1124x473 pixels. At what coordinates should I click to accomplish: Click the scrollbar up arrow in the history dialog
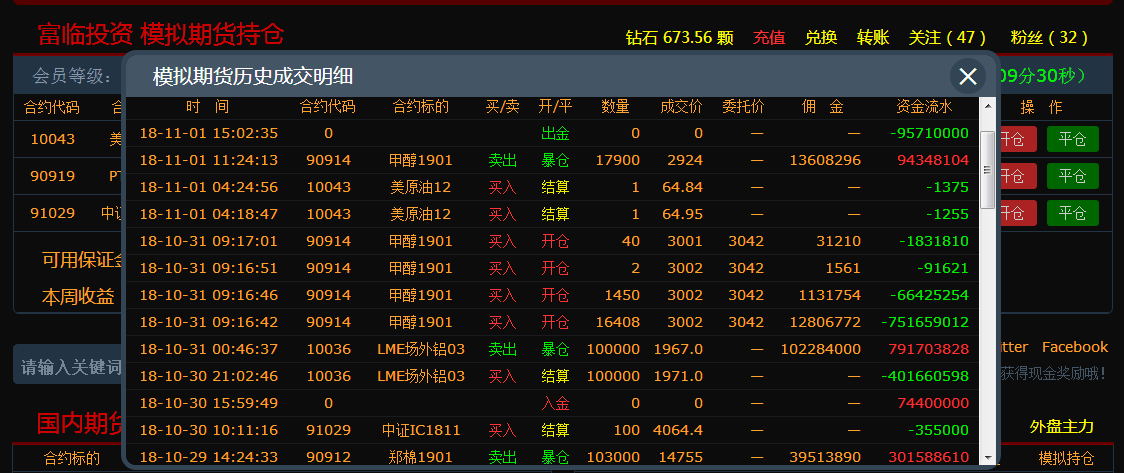coord(988,105)
